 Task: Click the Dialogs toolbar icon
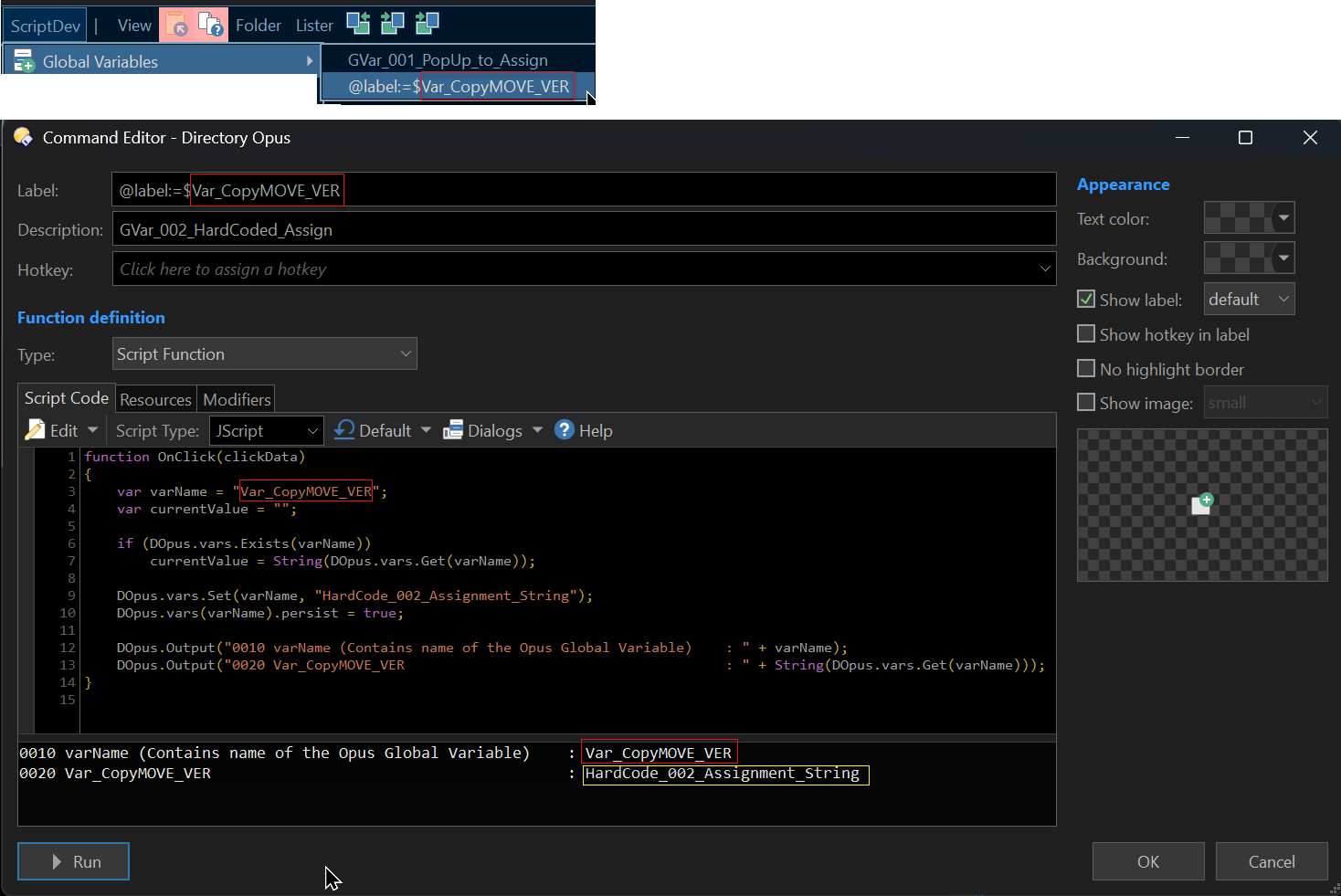click(453, 430)
